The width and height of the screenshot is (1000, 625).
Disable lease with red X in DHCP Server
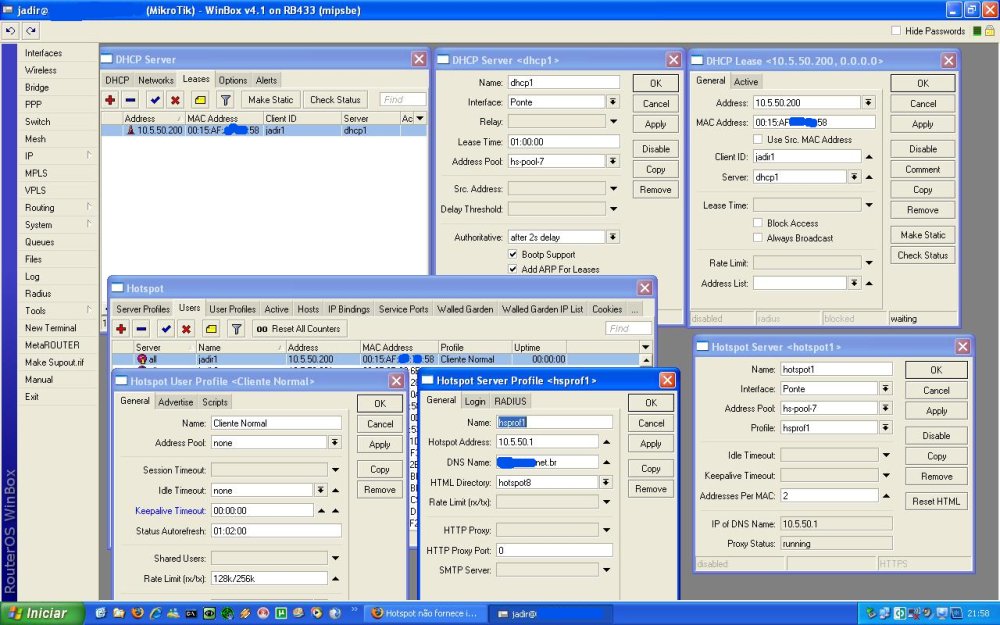pos(175,100)
